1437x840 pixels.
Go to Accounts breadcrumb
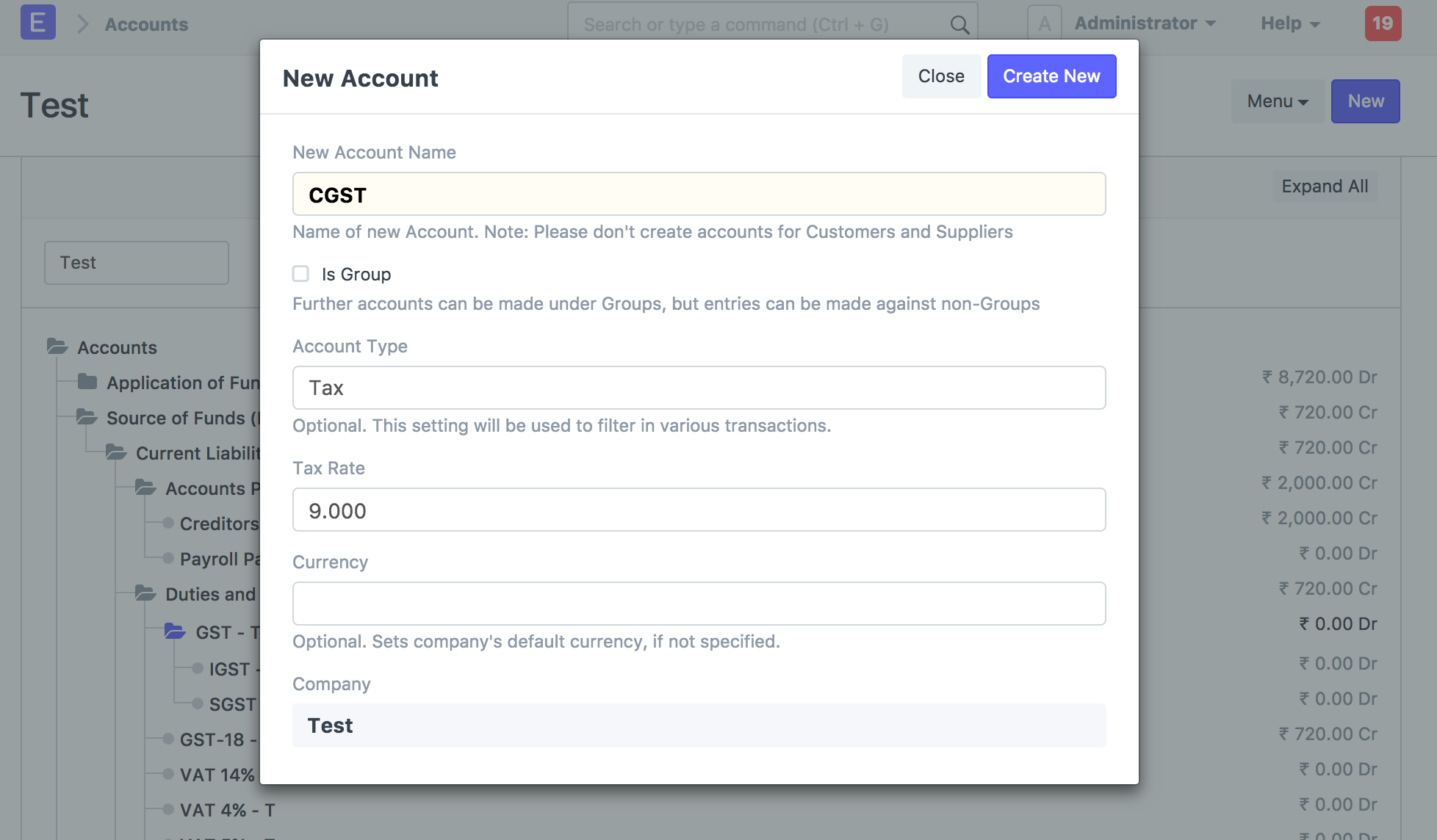146,24
